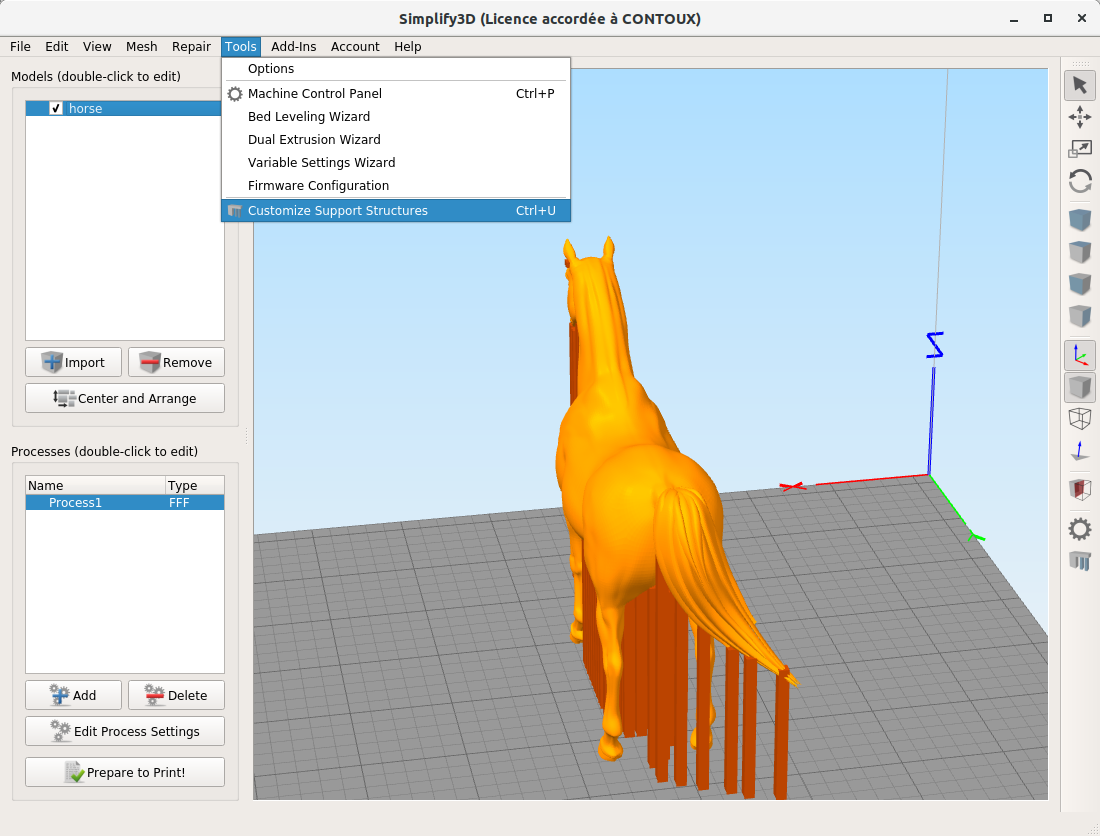Viewport: 1100px width, 836px height.
Task: Open the Help menu
Action: (x=408, y=46)
